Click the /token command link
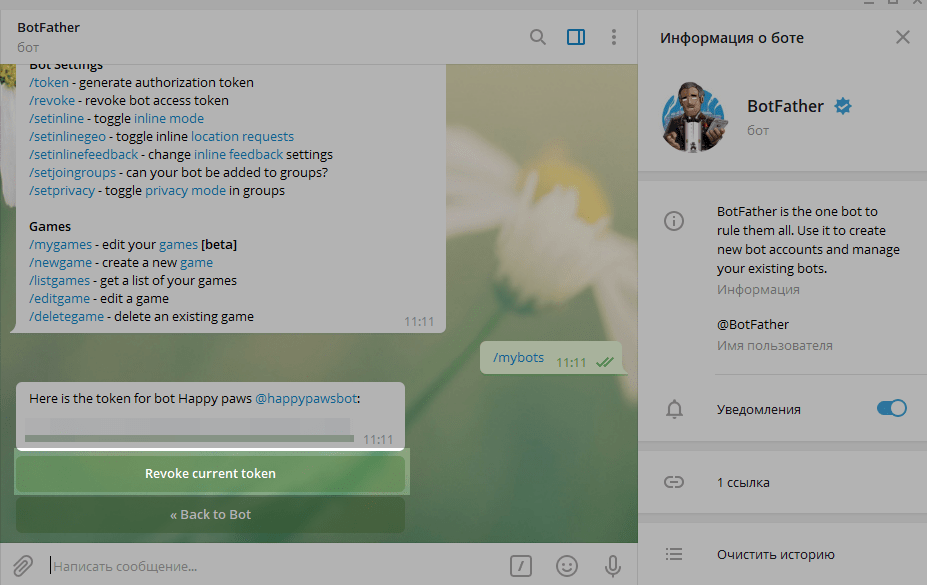The height and width of the screenshot is (585, 927). 49,83
